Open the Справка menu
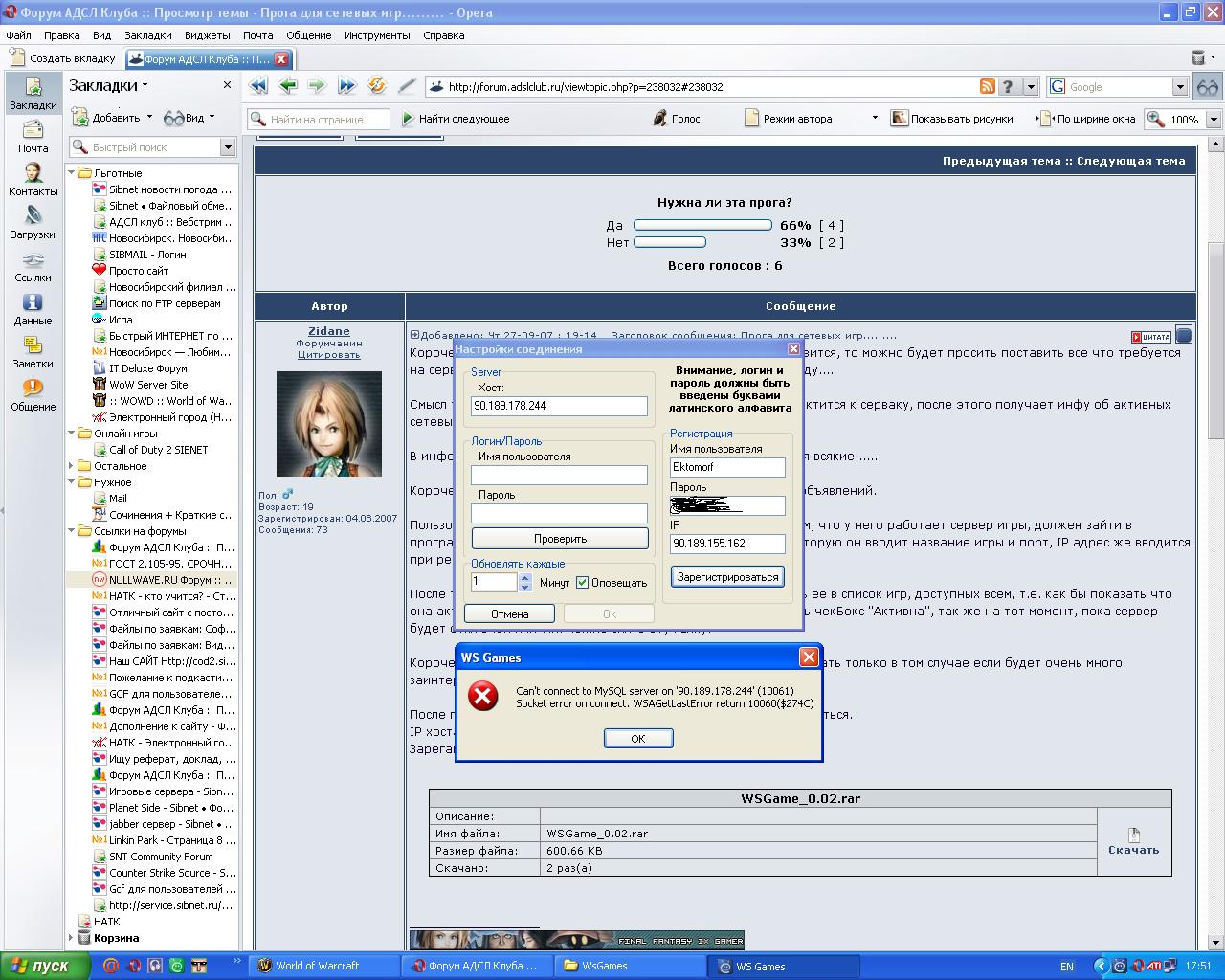Image resolution: width=1225 pixels, height=980 pixels. click(443, 35)
